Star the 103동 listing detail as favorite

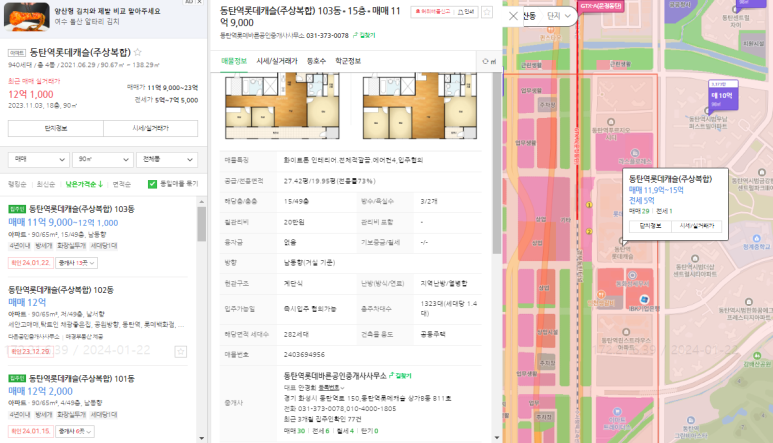pos(487,12)
